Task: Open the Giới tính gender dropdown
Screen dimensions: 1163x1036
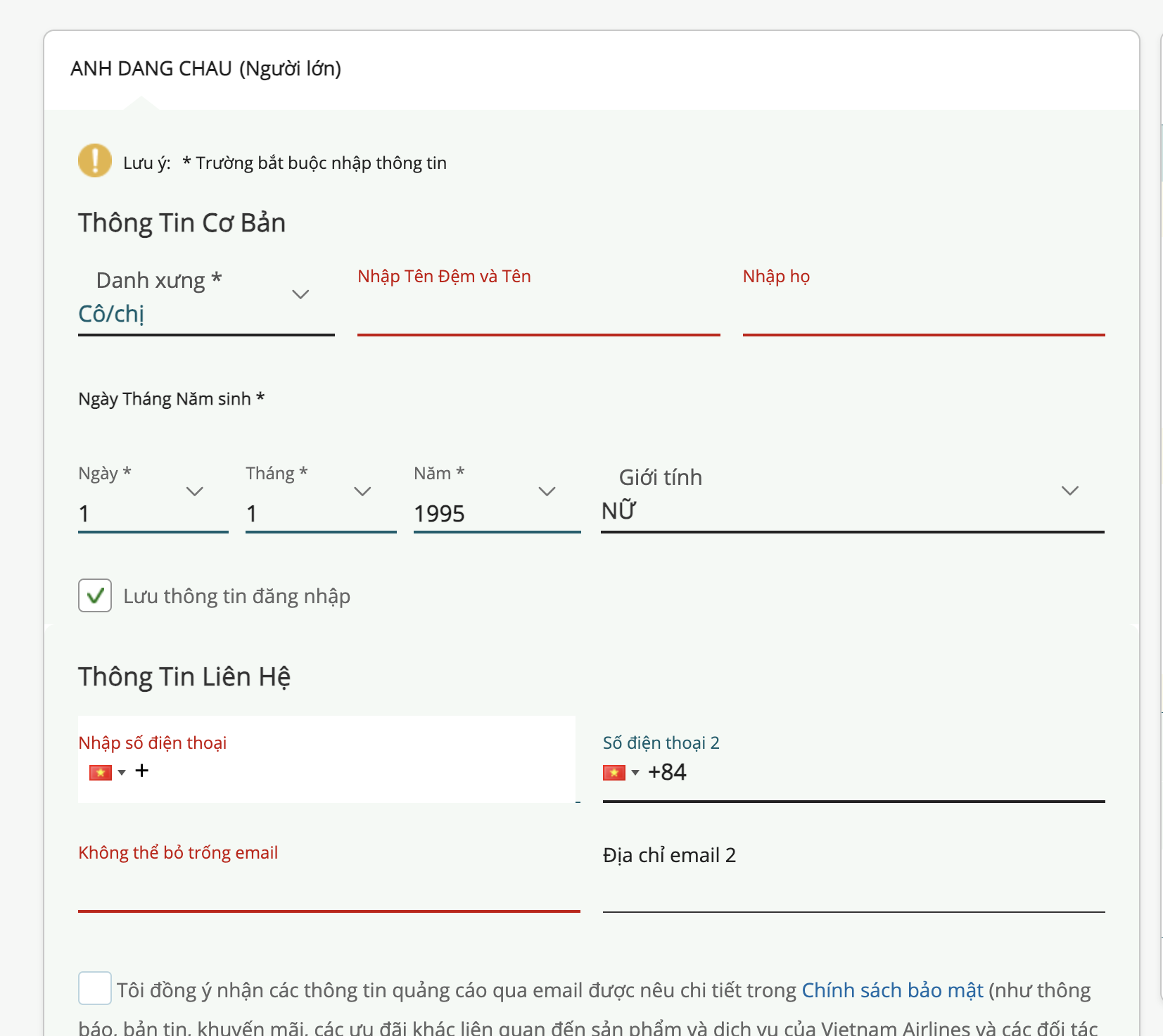Action: tap(853, 497)
